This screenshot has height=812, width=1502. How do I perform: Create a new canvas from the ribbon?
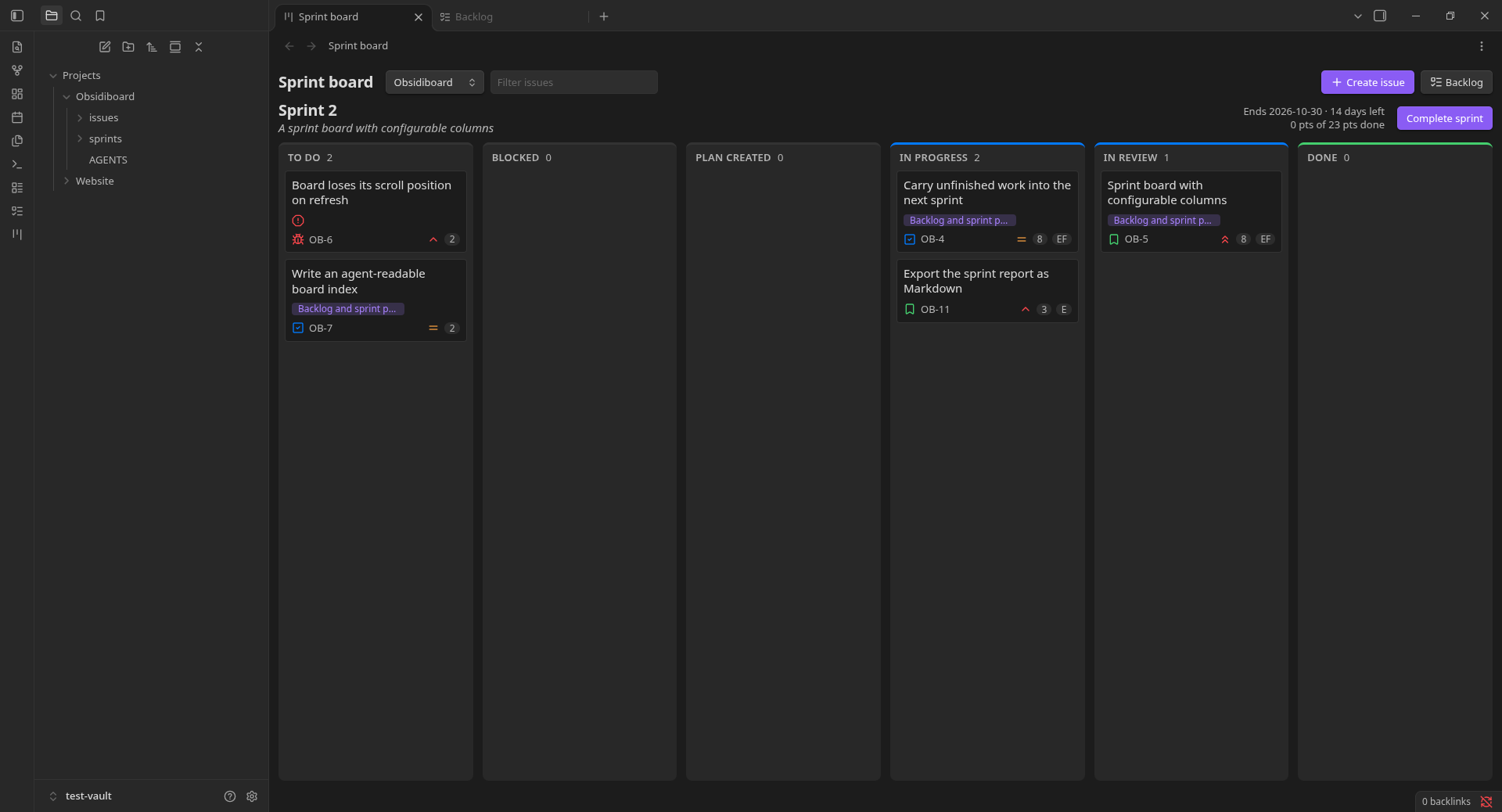pyautogui.click(x=17, y=94)
